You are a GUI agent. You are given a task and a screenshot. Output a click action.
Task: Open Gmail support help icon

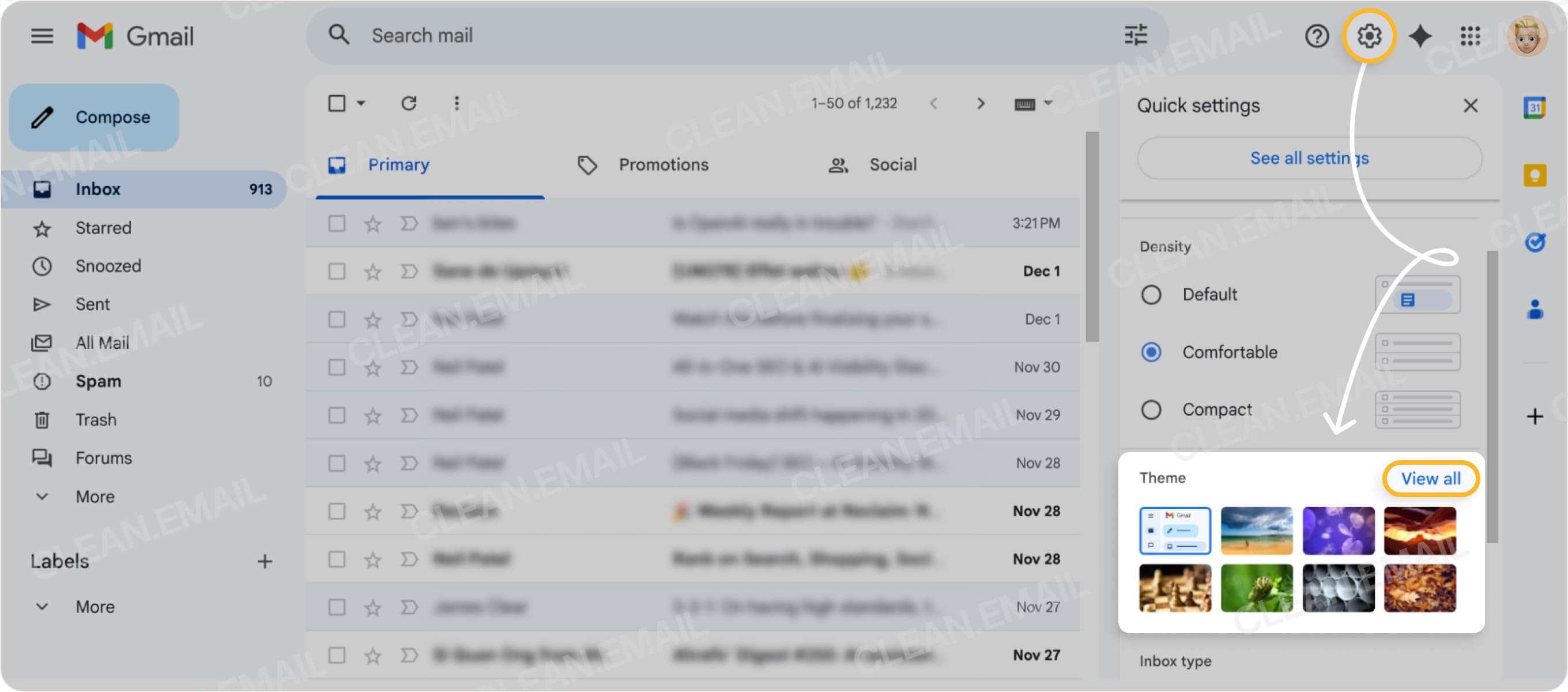(1316, 36)
